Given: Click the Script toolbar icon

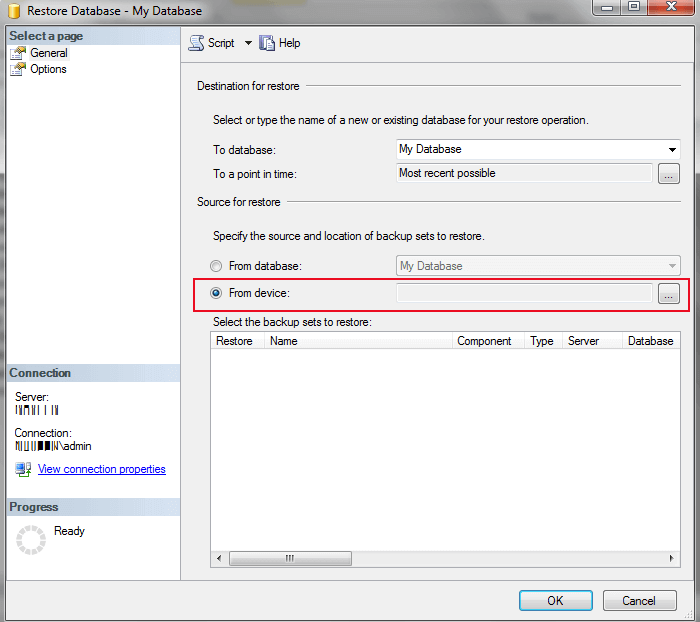Looking at the screenshot, I should (x=197, y=43).
